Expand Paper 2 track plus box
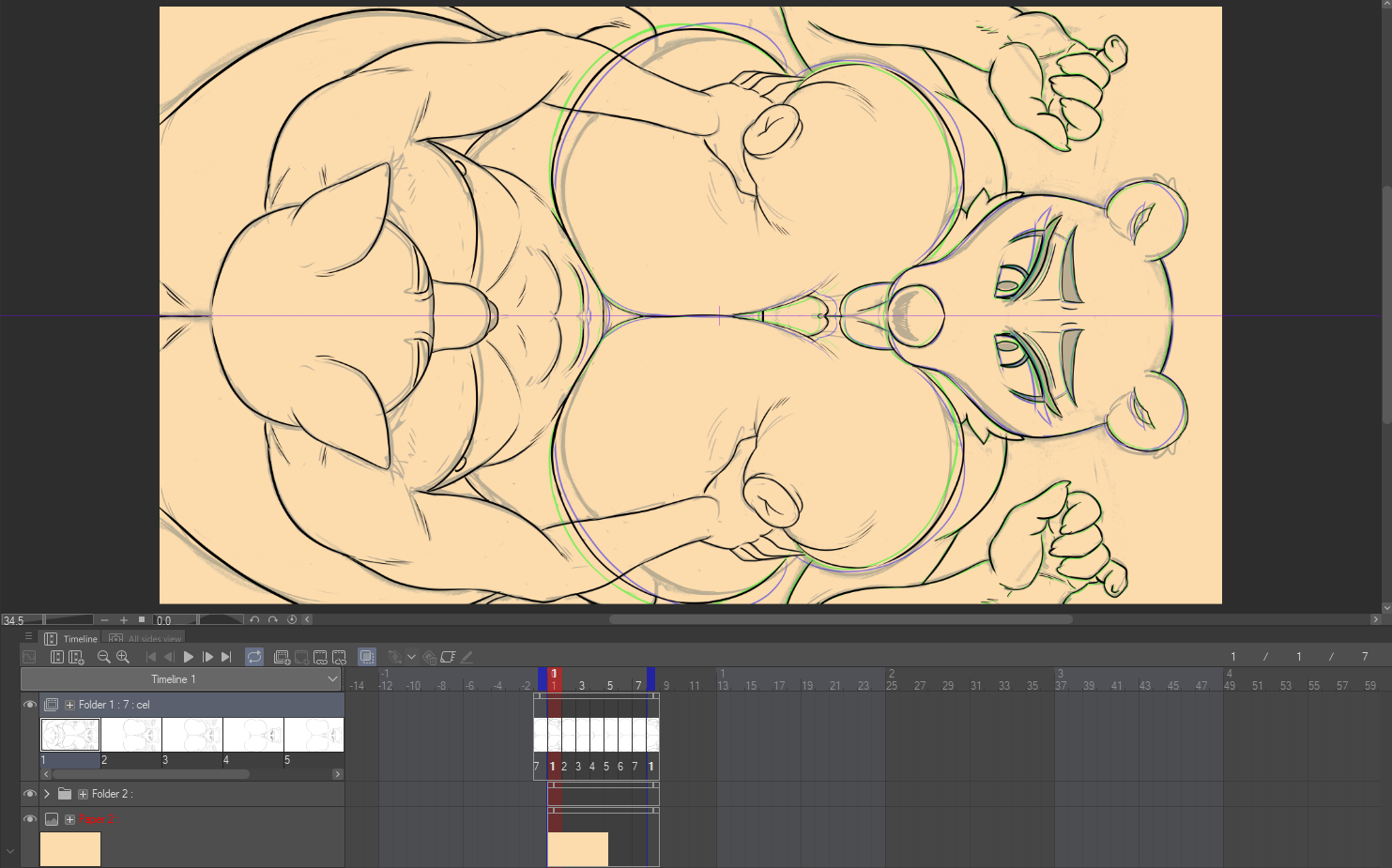1392x868 pixels. click(x=69, y=819)
